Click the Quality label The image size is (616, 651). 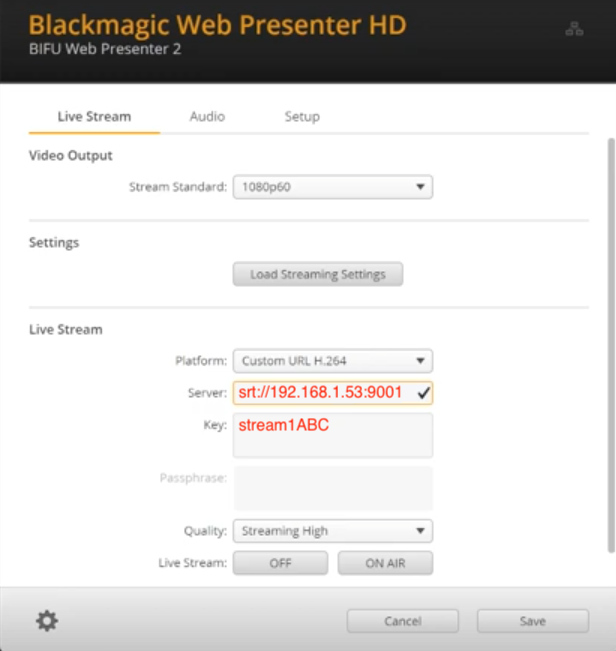pos(205,531)
